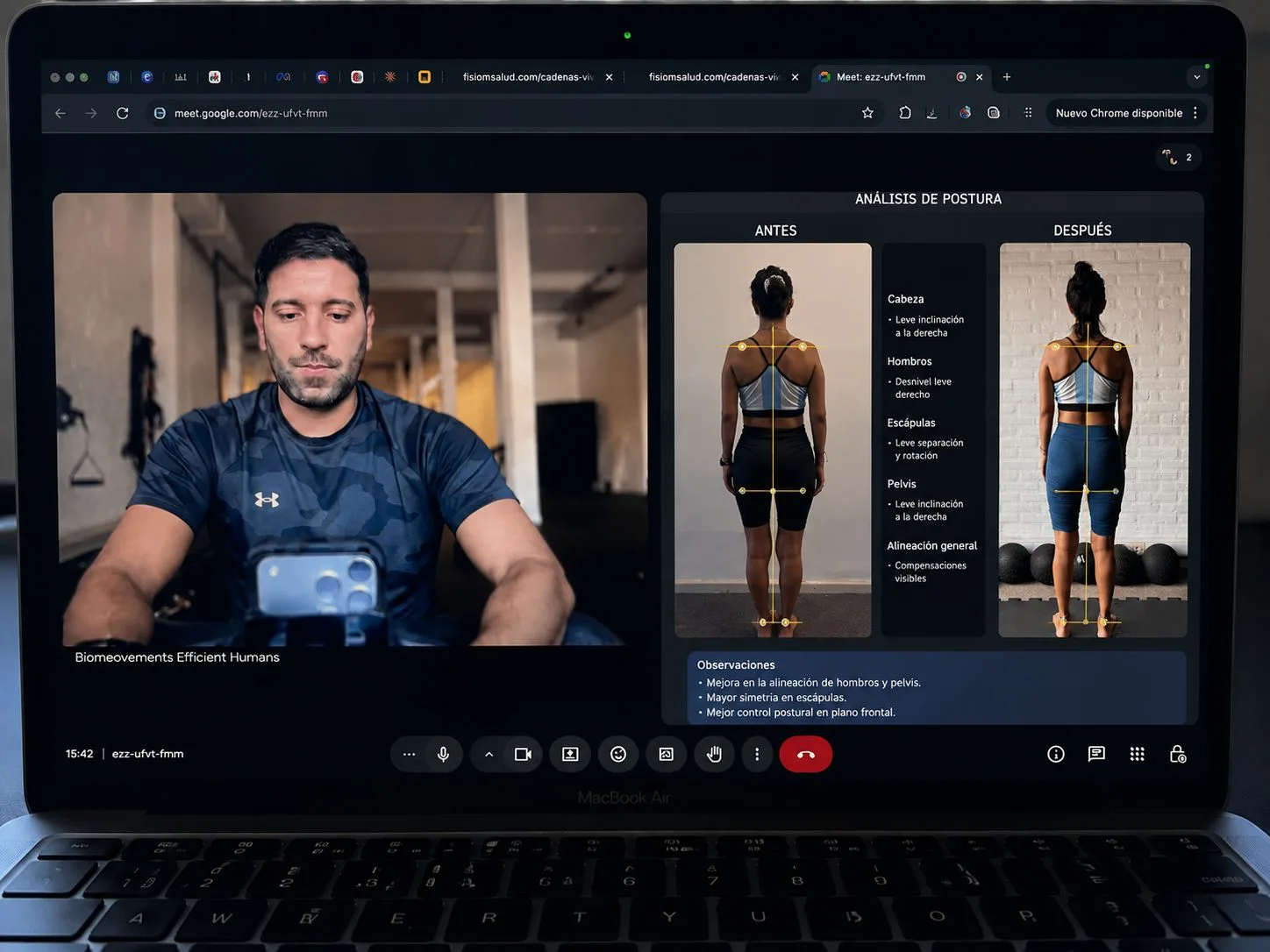Image resolution: width=1270 pixels, height=952 pixels.
Task: Open the extensions puzzle icon
Action: pyautogui.click(x=905, y=113)
